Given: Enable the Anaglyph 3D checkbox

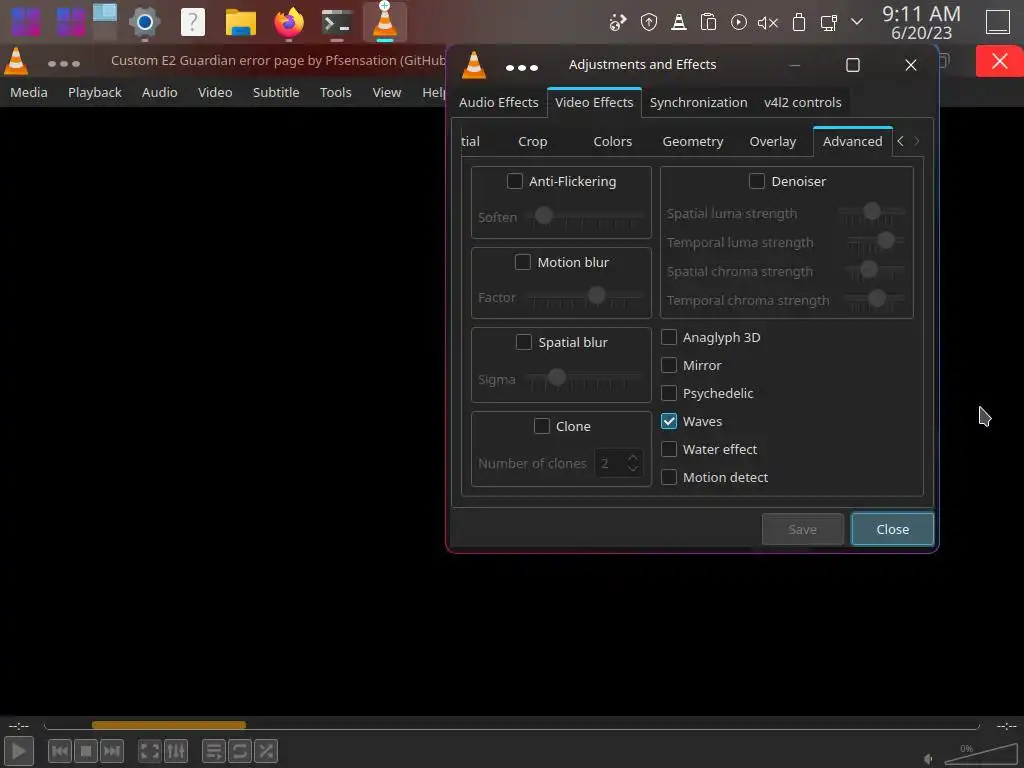Looking at the screenshot, I should click(x=669, y=338).
